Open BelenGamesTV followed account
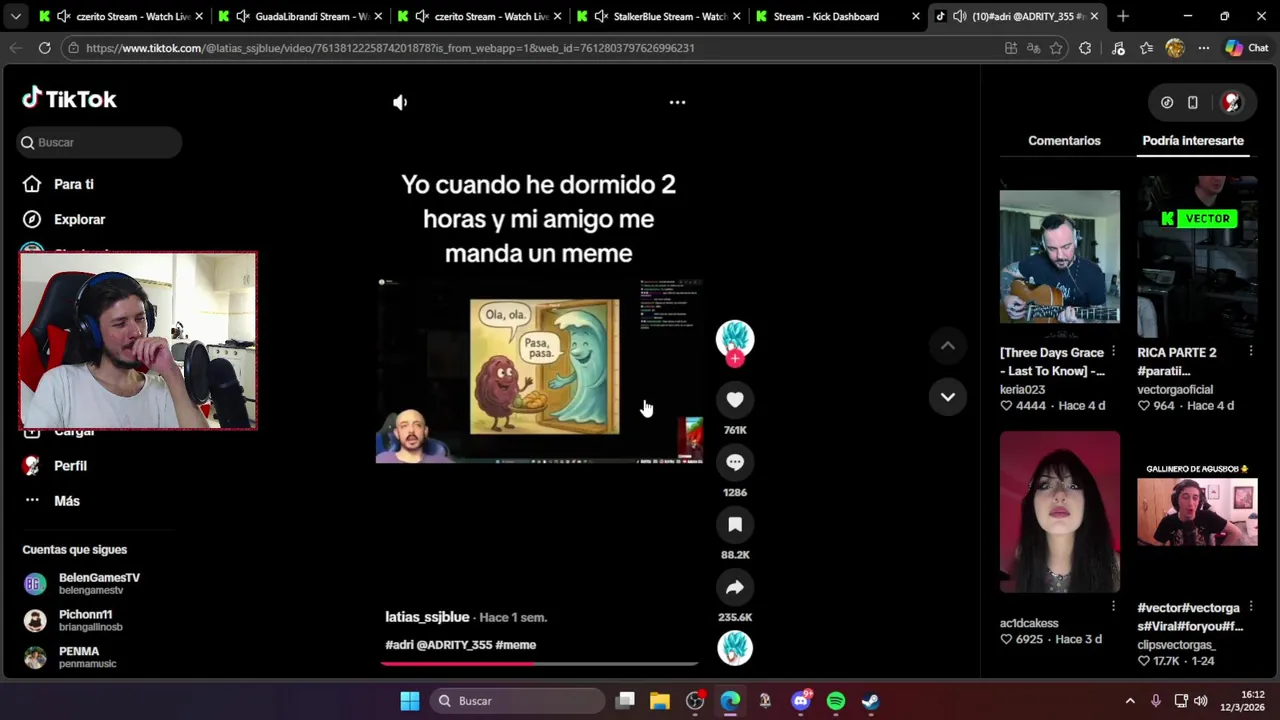 (99, 584)
